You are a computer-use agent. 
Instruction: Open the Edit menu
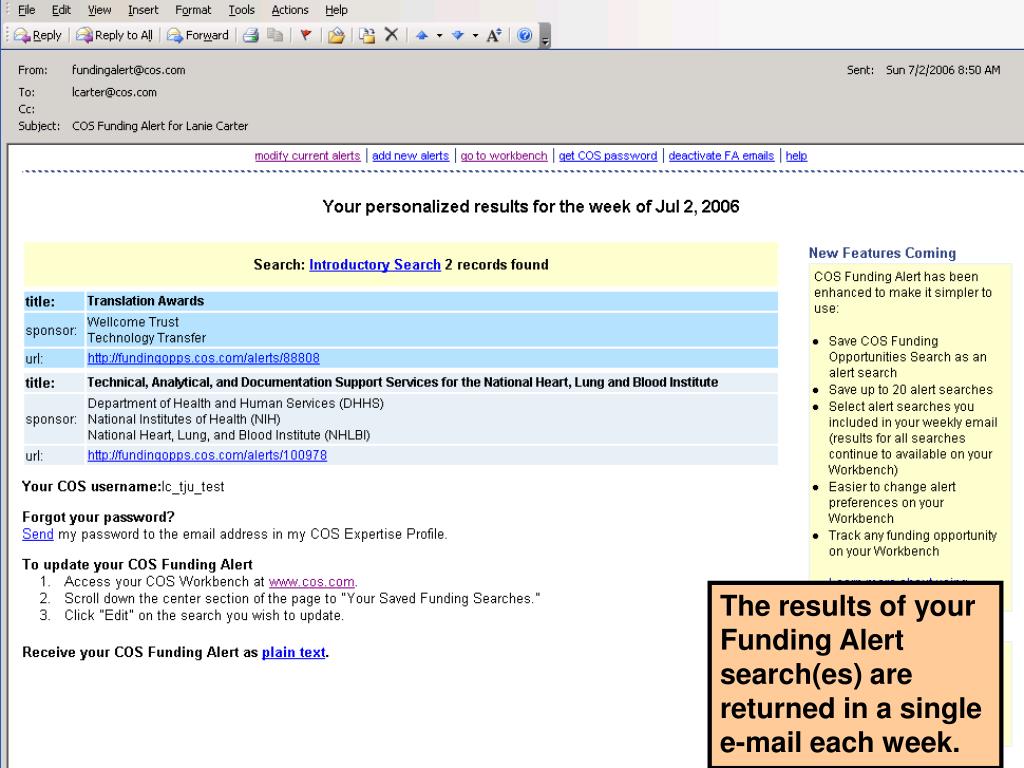(x=61, y=10)
